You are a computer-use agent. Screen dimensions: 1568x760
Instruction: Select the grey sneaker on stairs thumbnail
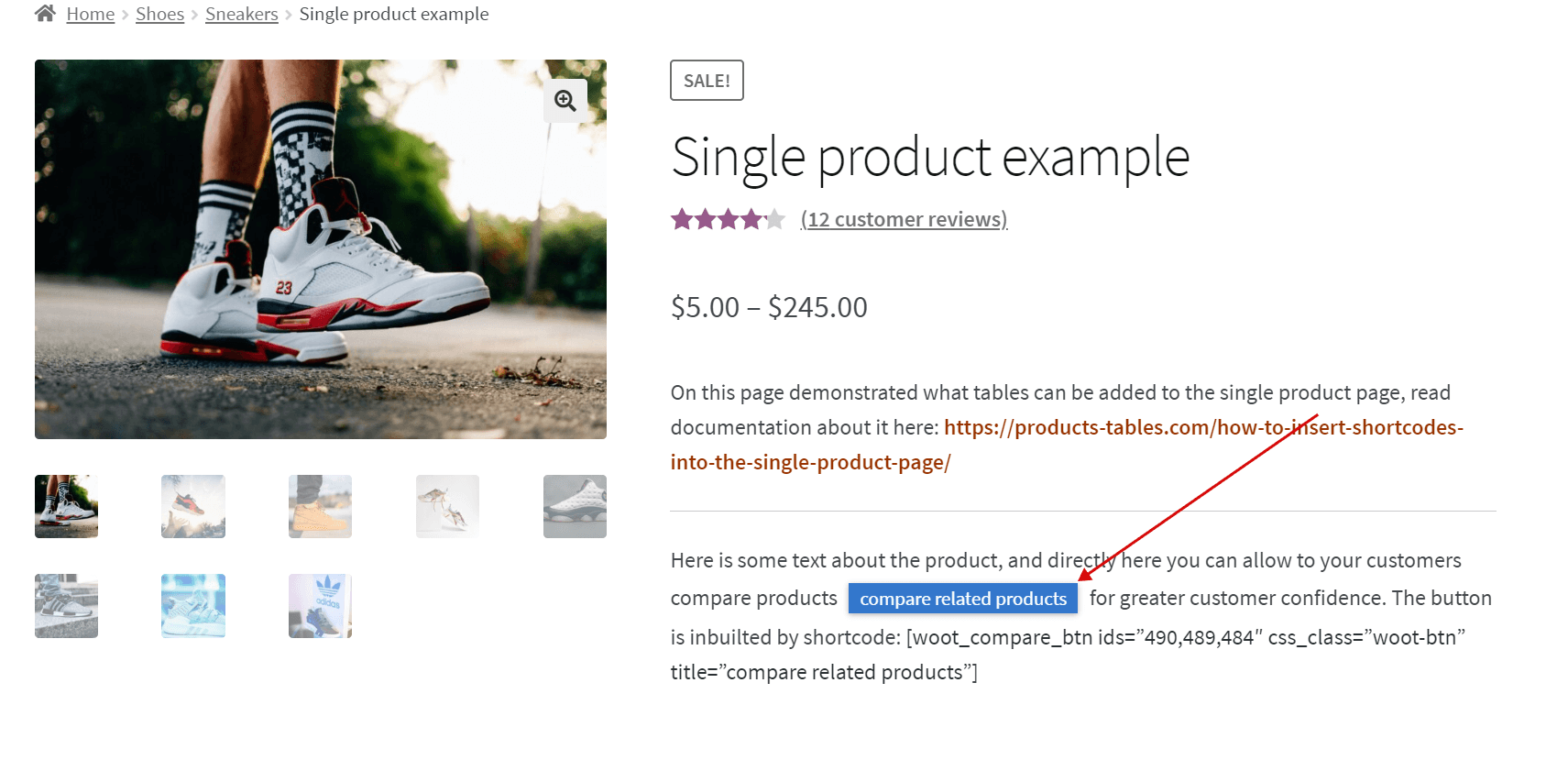tap(66, 606)
